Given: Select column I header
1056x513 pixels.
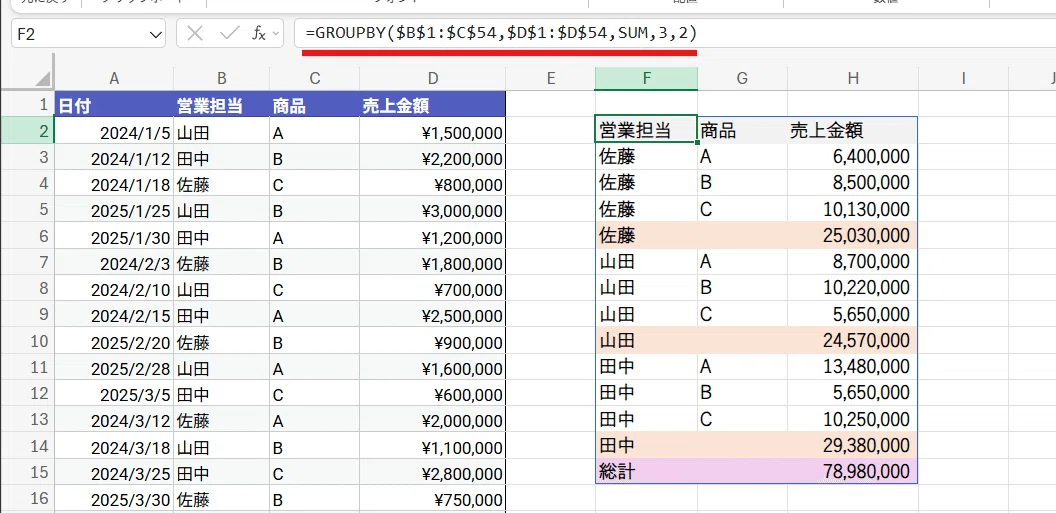Looking at the screenshot, I should tap(963, 79).
